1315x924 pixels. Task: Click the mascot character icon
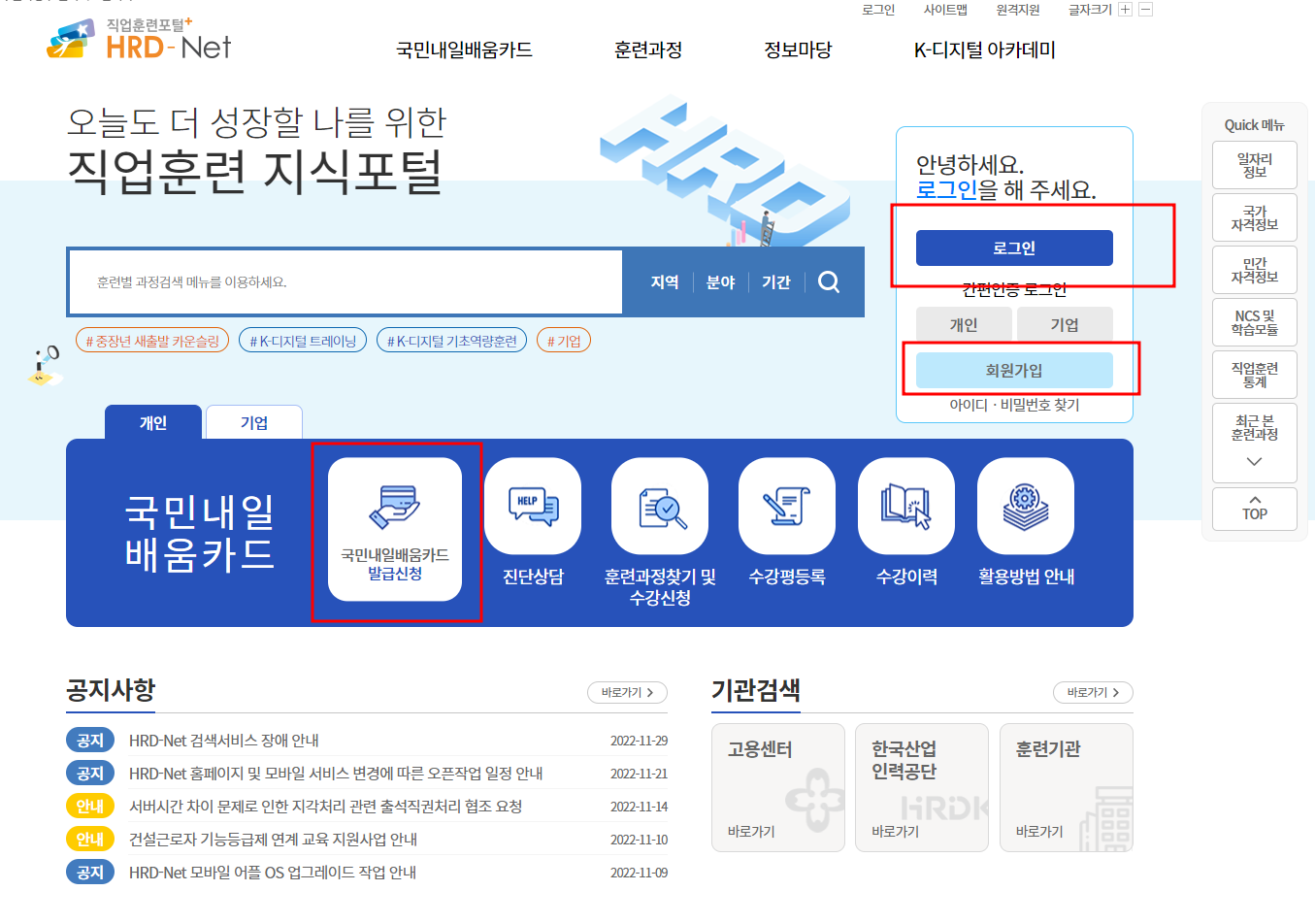pos(45,365)
